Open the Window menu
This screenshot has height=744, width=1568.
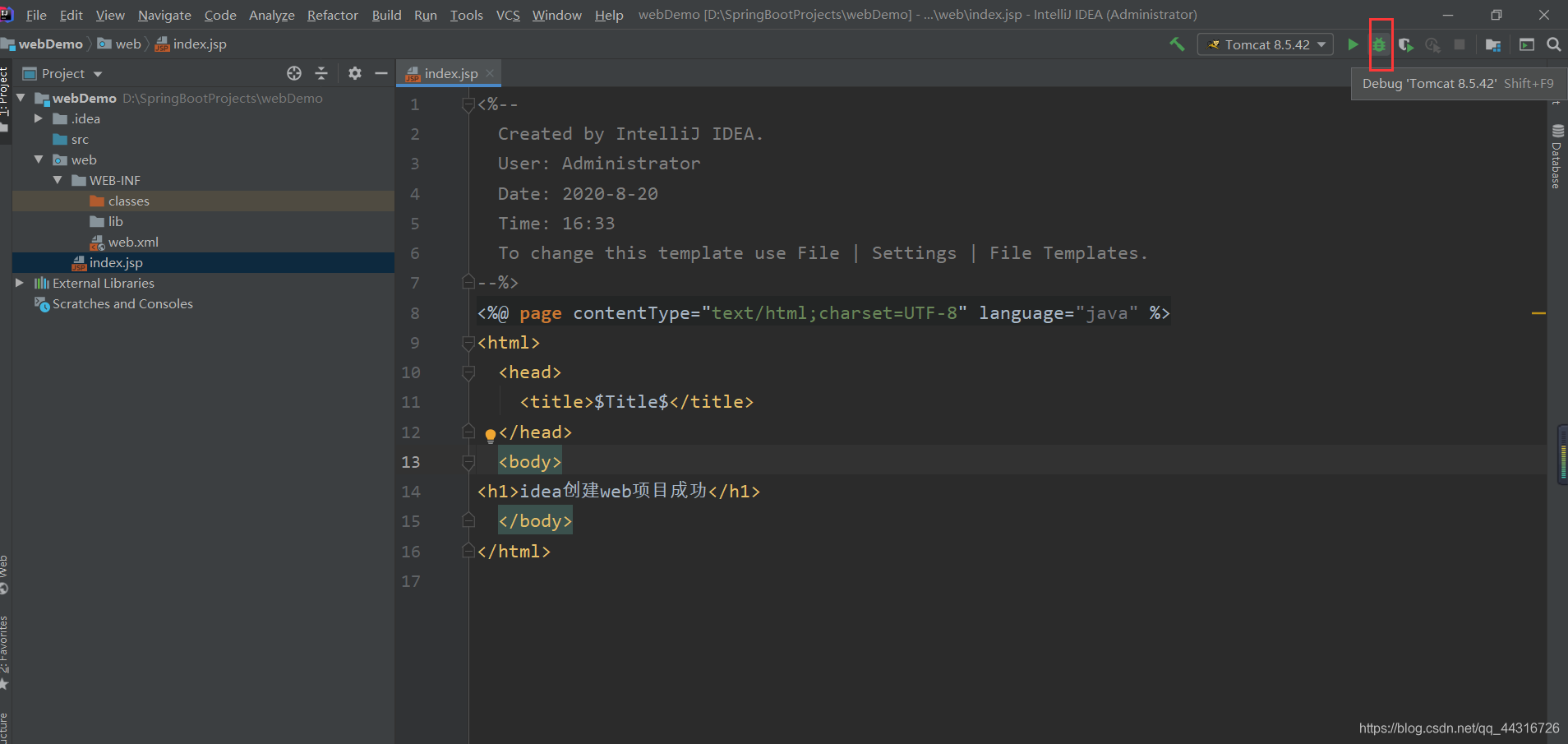click(556, 15)
